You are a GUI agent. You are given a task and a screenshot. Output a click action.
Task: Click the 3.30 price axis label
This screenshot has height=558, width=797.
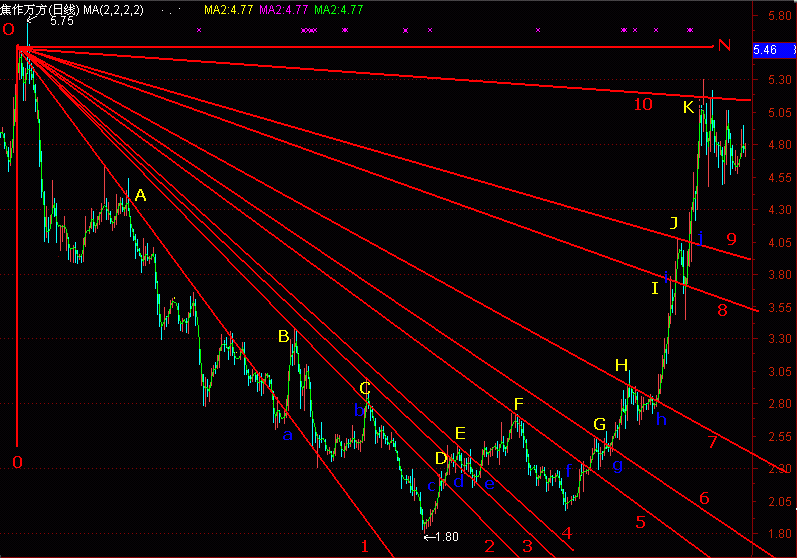tap(780, 338)
